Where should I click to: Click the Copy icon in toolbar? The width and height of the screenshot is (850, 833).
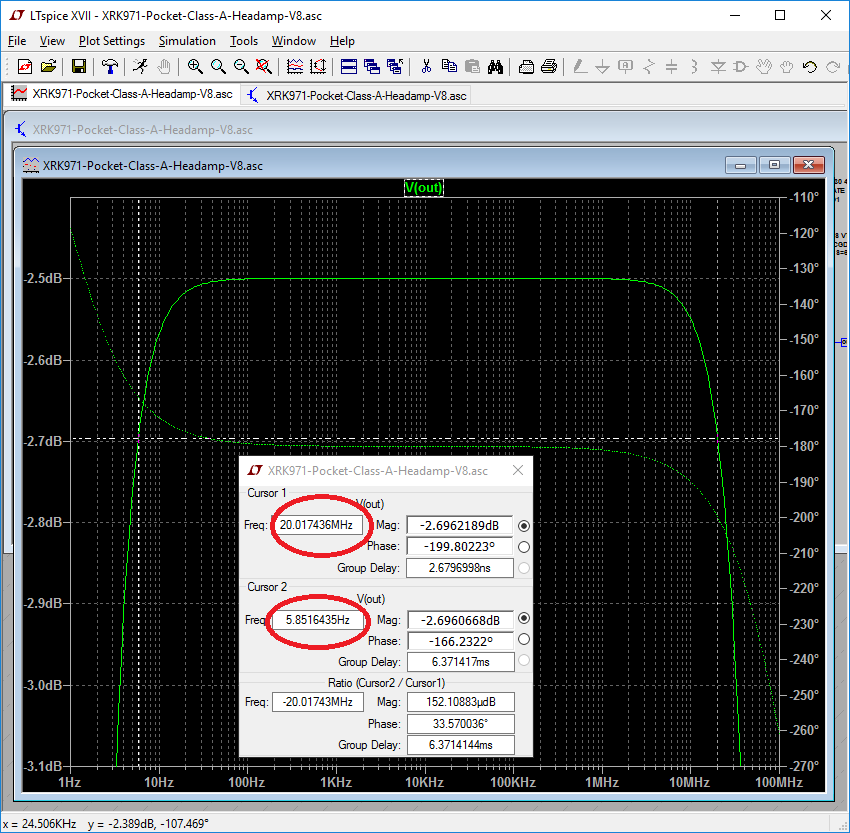tap(449, 67)
